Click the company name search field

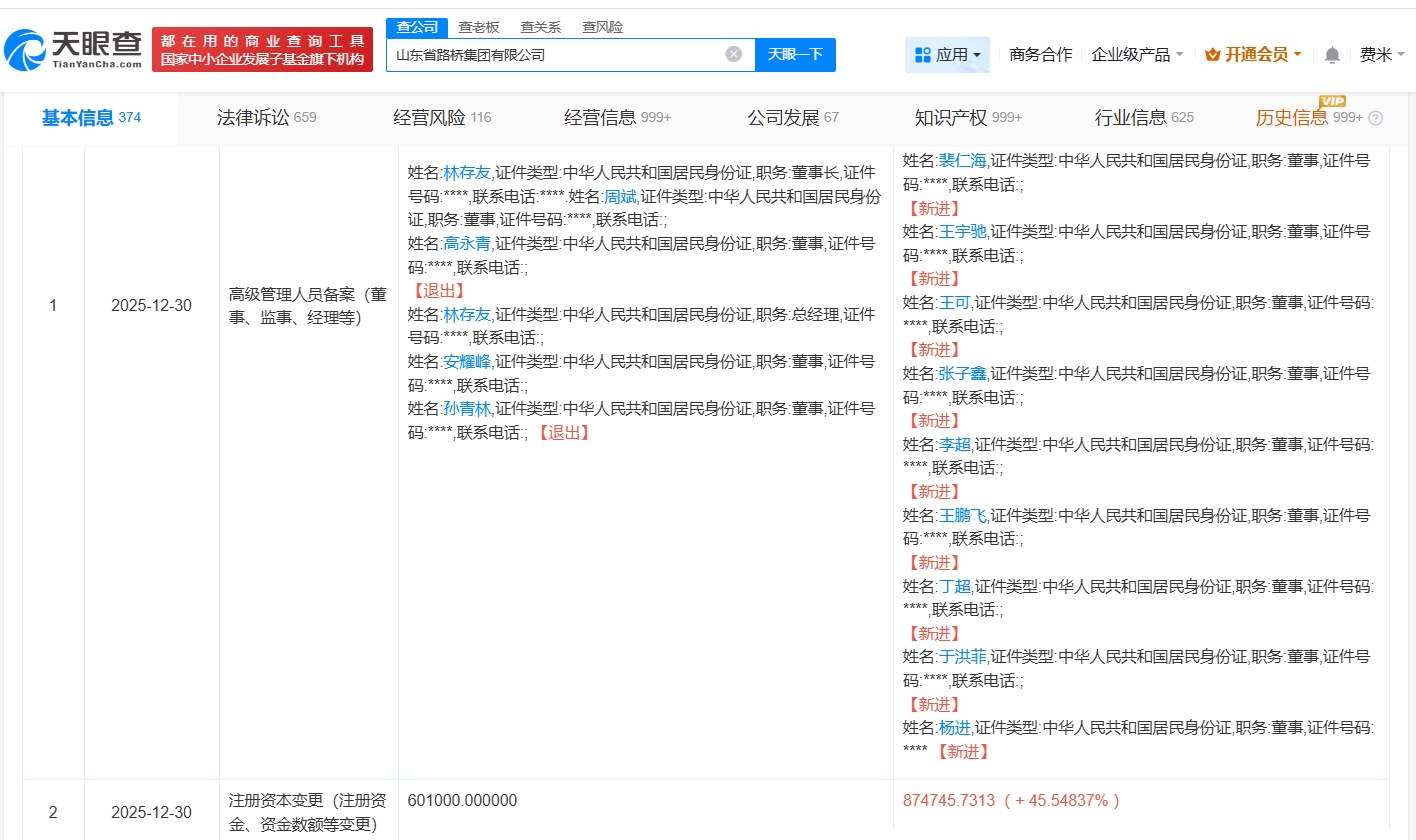point(555,55)
